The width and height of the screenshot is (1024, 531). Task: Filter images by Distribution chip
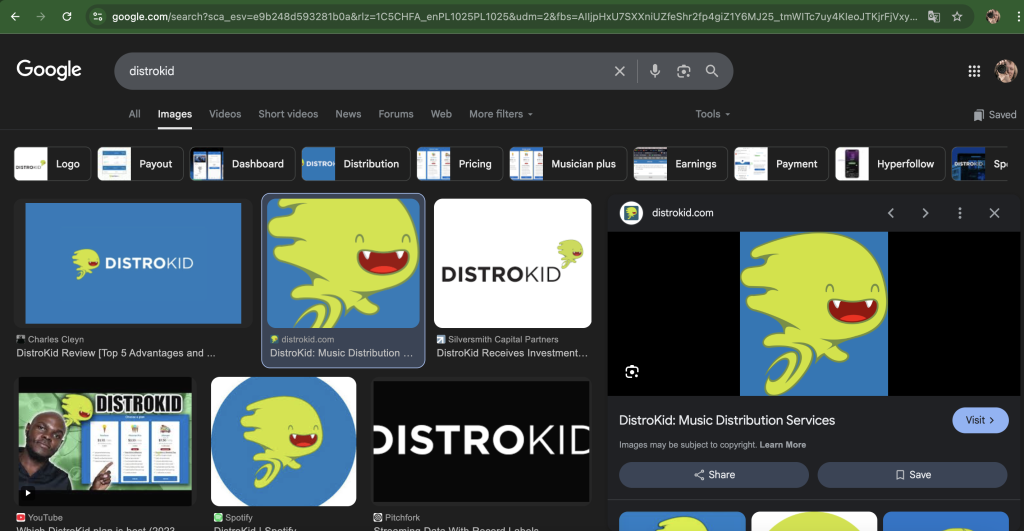click(356, 164)
